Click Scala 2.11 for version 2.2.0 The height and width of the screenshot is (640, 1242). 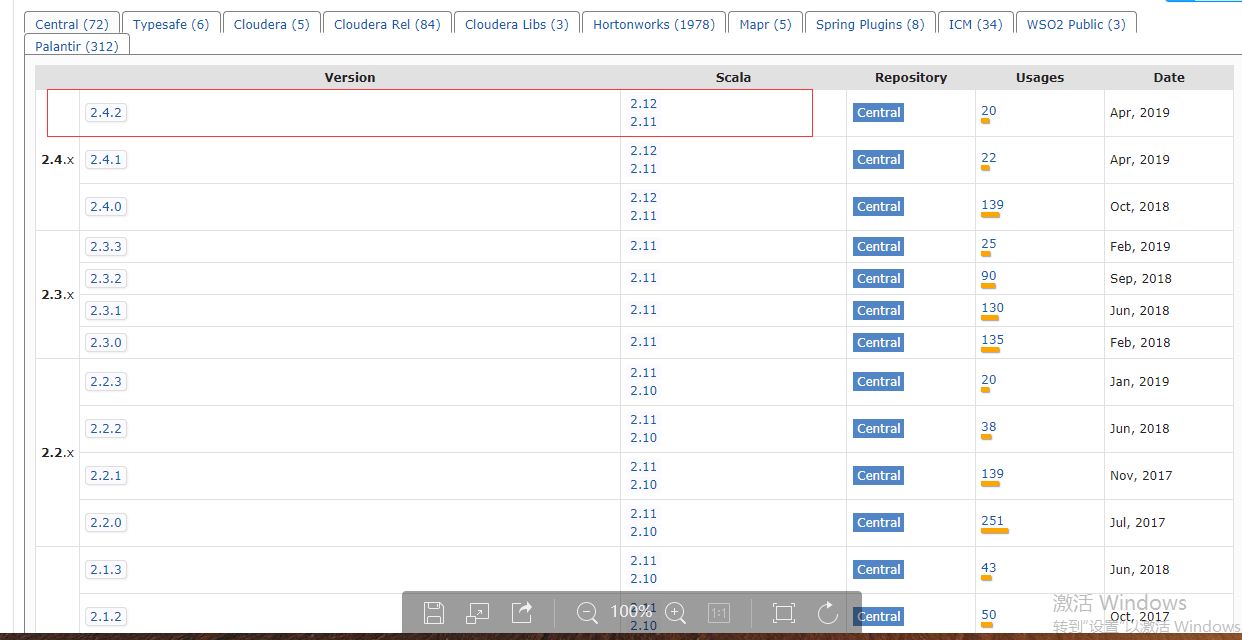coord(643,514)
